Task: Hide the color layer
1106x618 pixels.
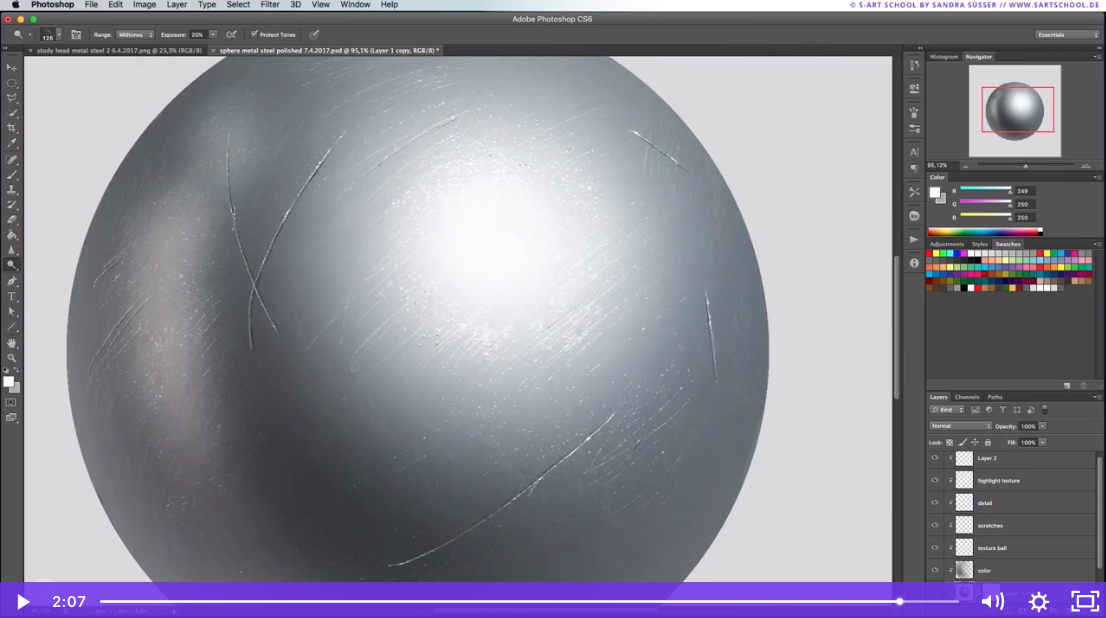Action: [x=935, y=570]
